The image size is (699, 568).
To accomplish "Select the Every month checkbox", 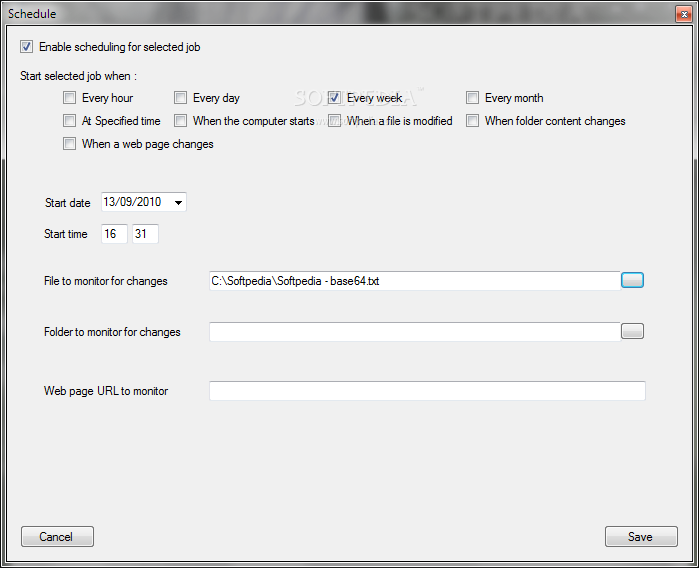I will click(472, 98).
